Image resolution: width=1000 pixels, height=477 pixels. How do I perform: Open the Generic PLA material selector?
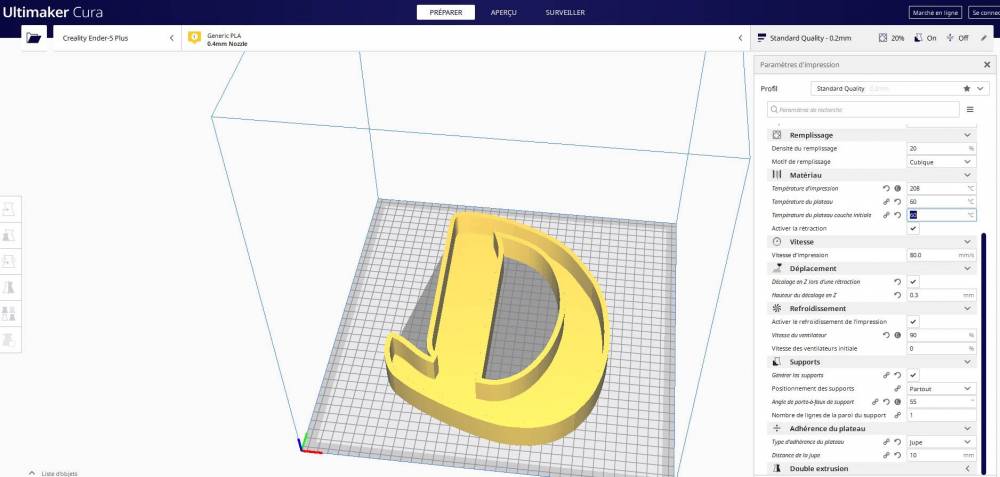pos(467,38)
